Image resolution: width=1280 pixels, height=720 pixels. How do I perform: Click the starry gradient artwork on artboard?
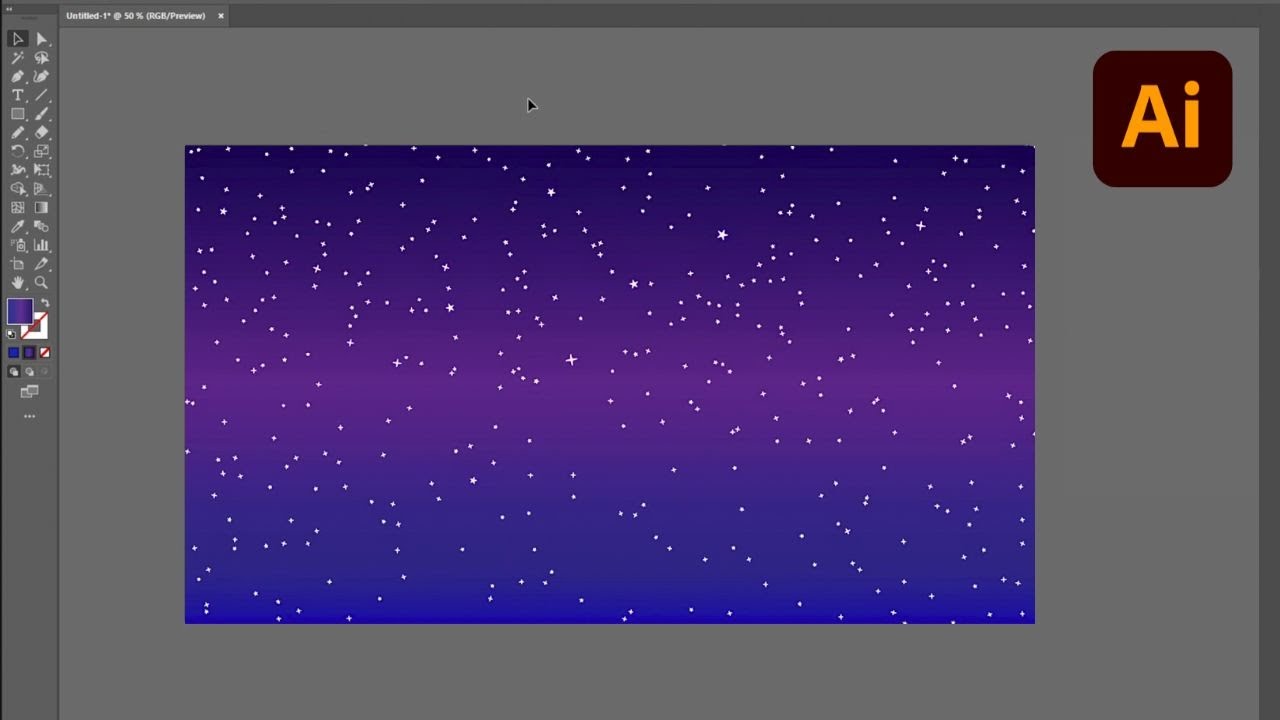coord(610,385)
